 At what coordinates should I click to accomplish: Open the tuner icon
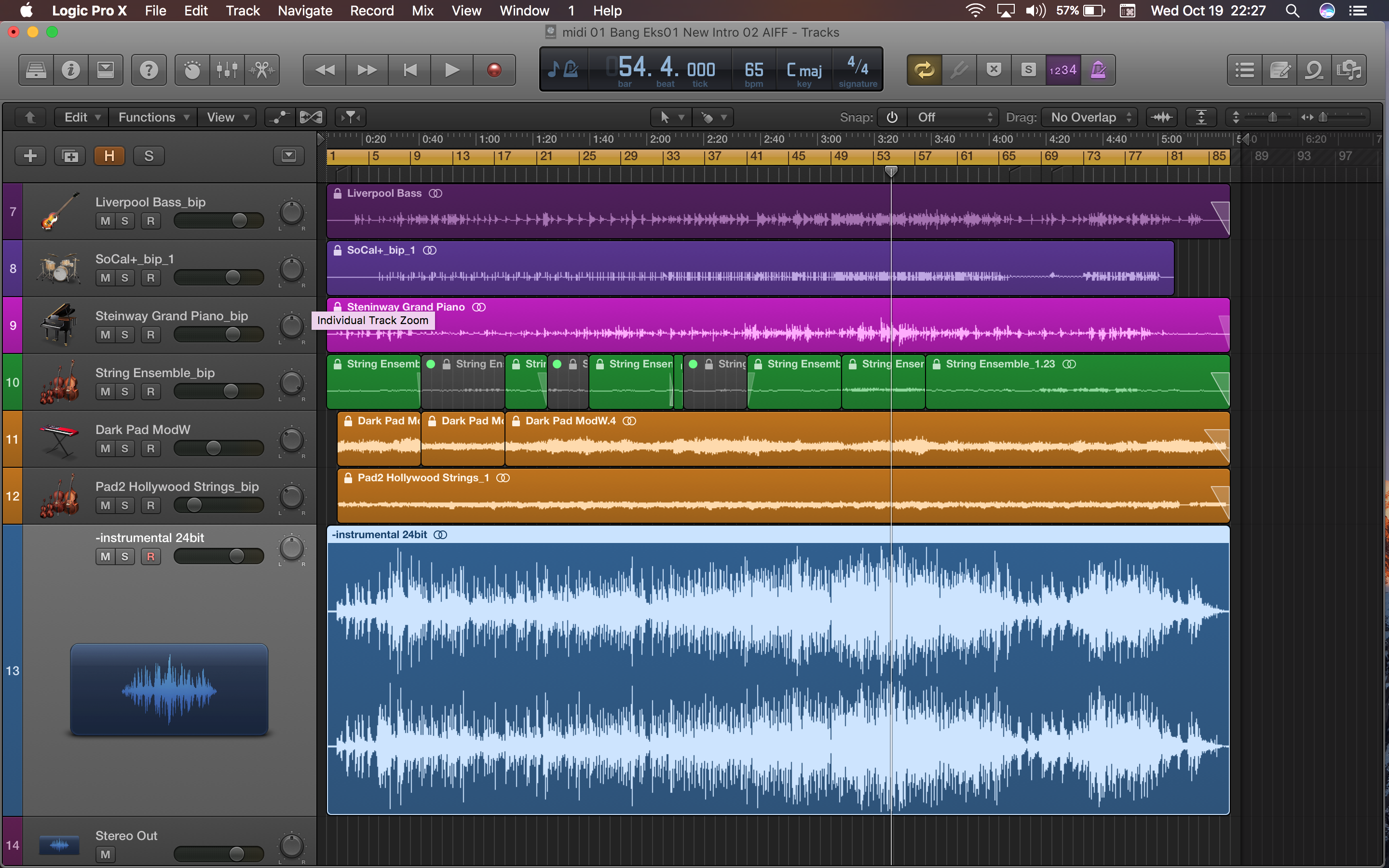959,70
